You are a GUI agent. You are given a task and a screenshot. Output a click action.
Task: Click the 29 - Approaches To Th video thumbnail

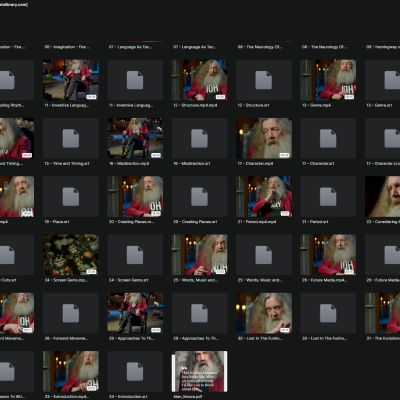tap(135, 313)
